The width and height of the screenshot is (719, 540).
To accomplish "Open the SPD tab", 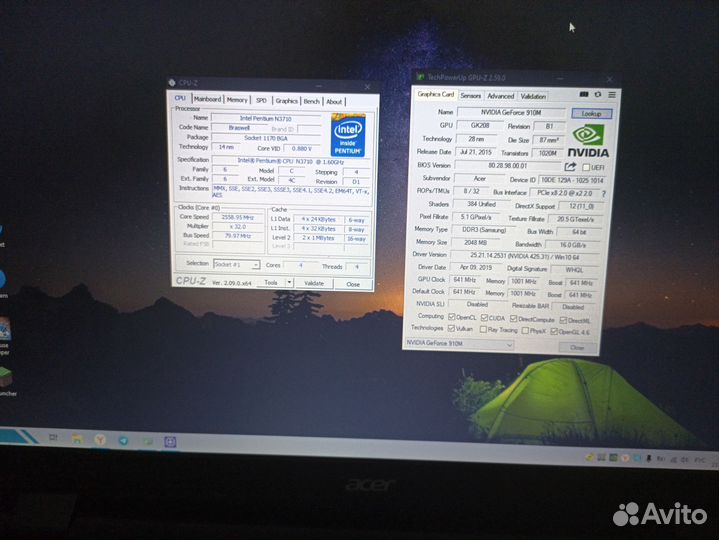I will point(261,100).
